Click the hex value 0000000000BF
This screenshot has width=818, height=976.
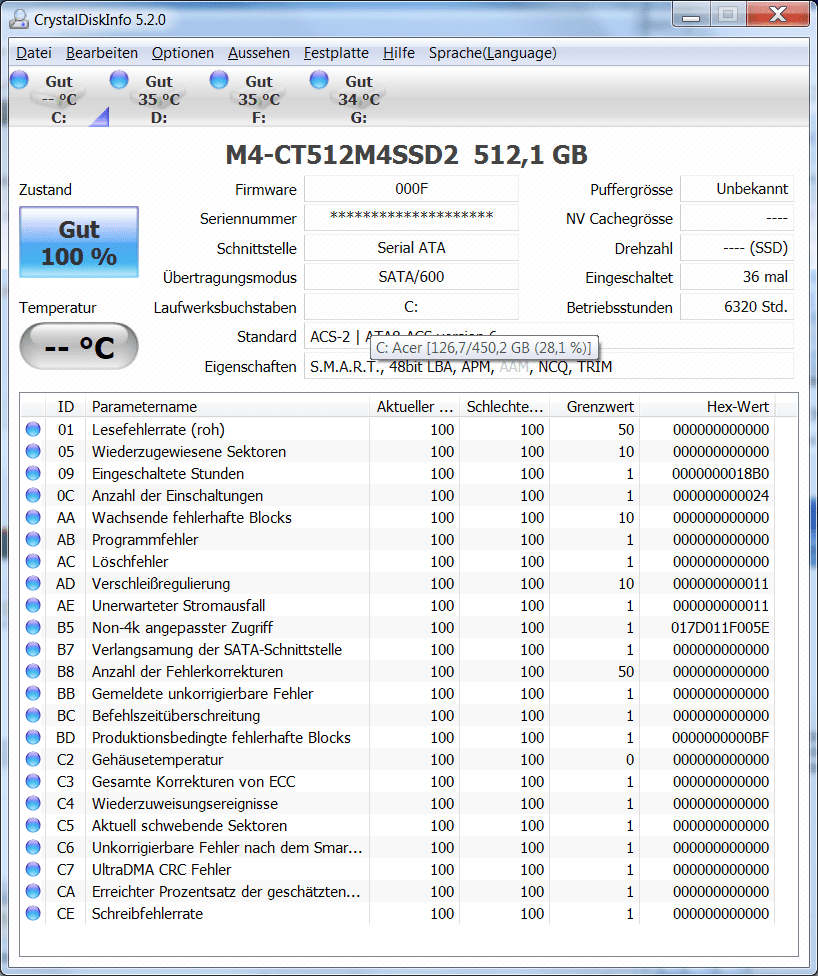click(x=720, y=738)
